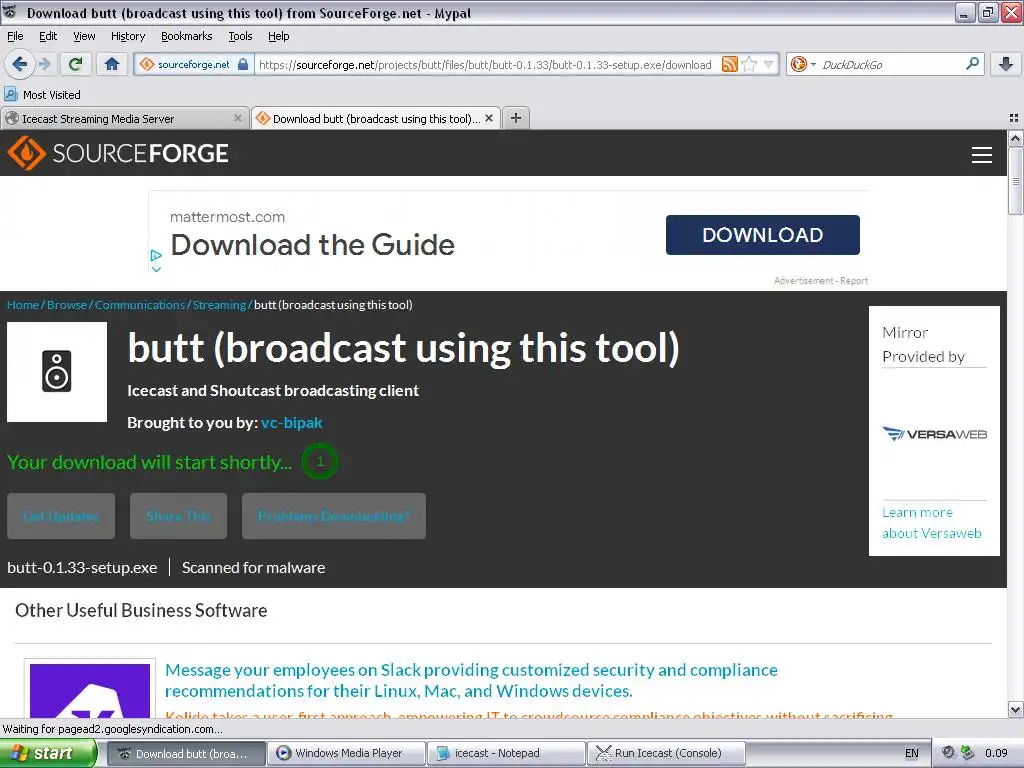Go to the home page icon
Screen dimensions: 1024x768
point(112,64)
